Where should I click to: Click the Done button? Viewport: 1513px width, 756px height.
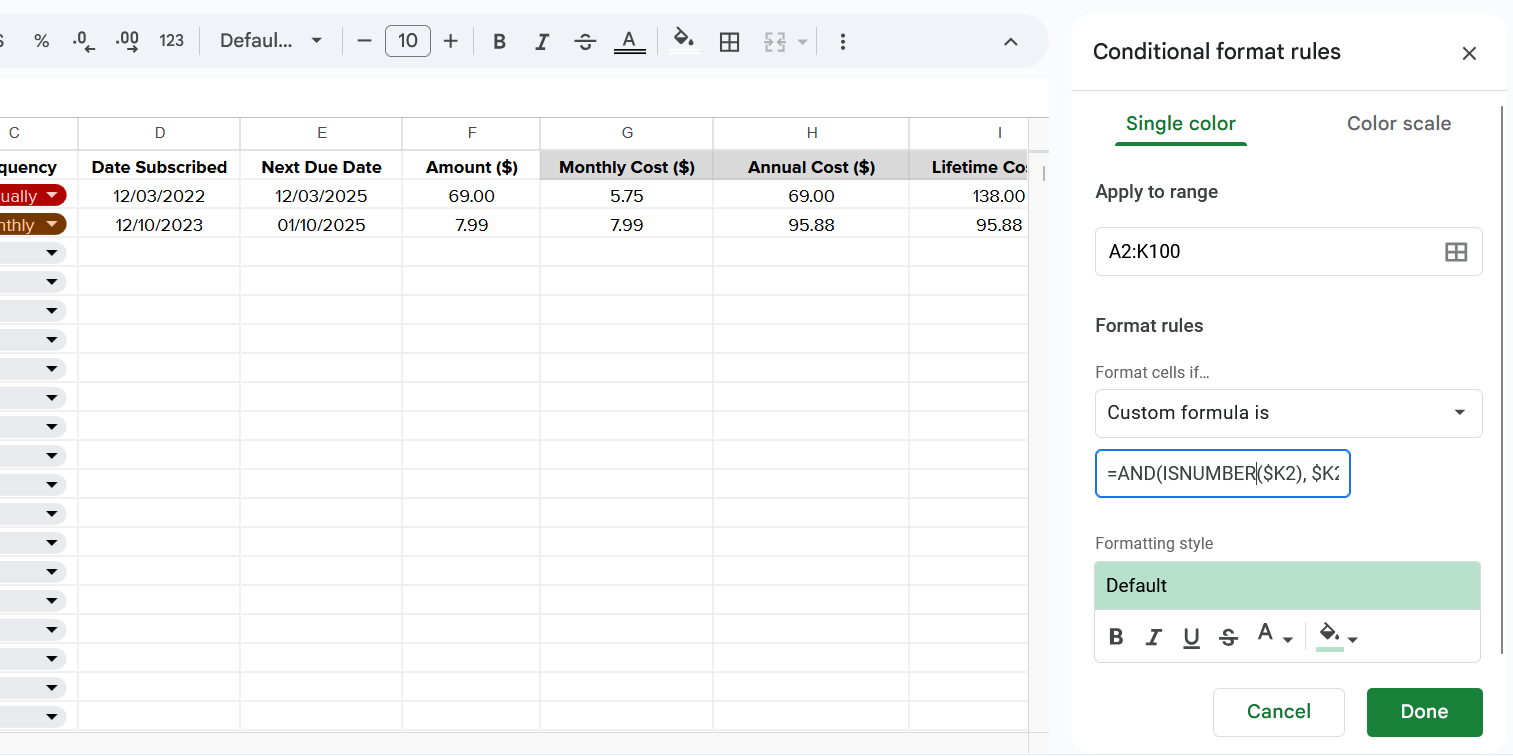(x=1425, y=712)
